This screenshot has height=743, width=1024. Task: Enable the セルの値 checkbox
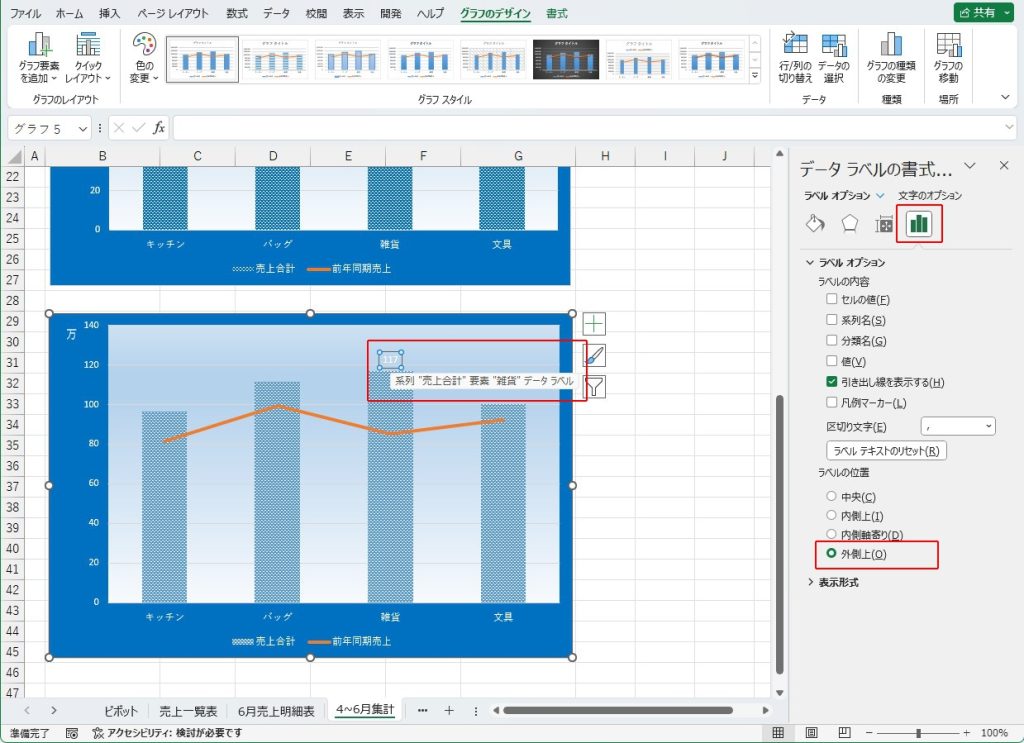[832, 299]
